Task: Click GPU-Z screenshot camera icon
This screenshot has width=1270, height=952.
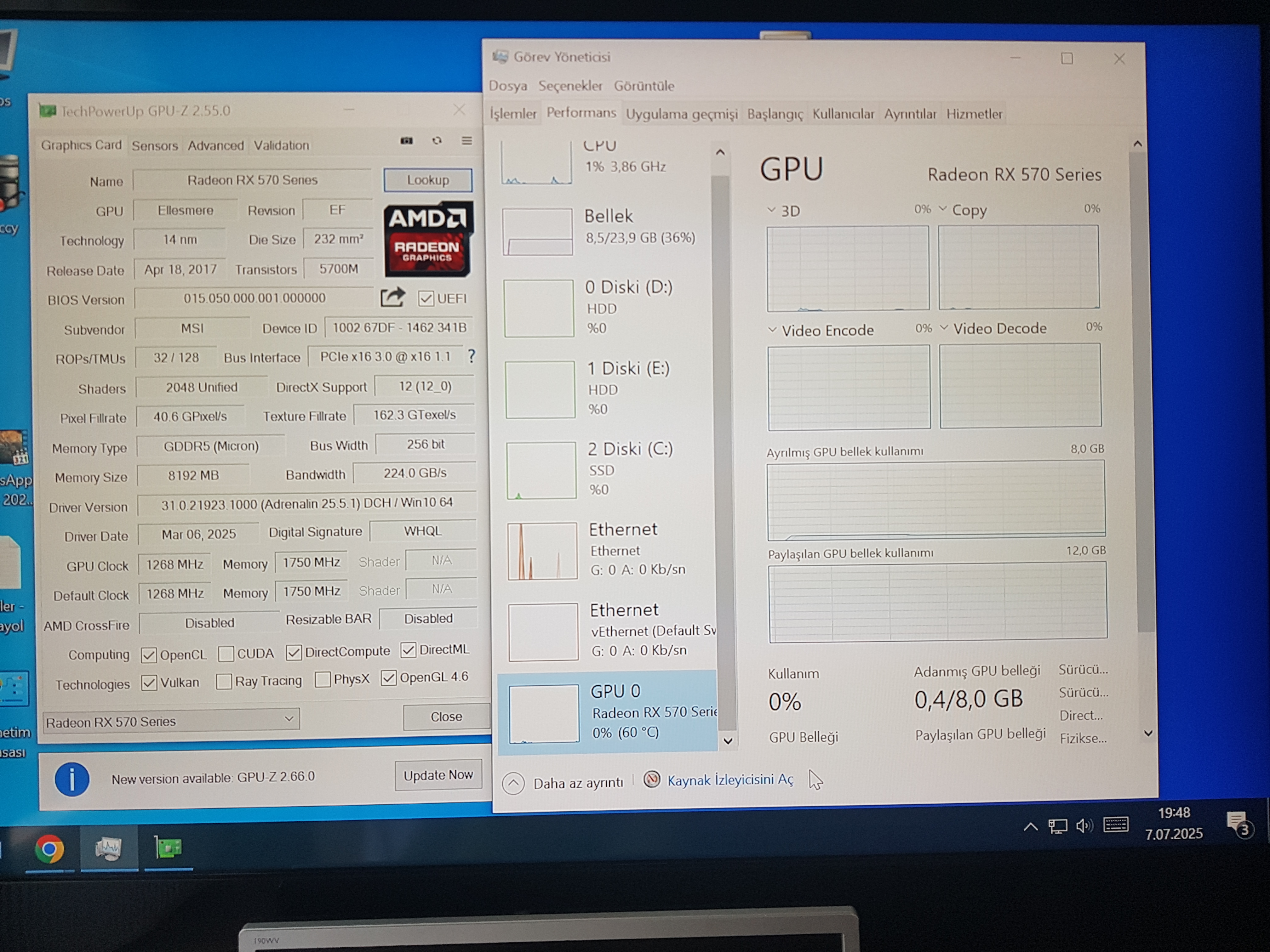Action: 407,141
